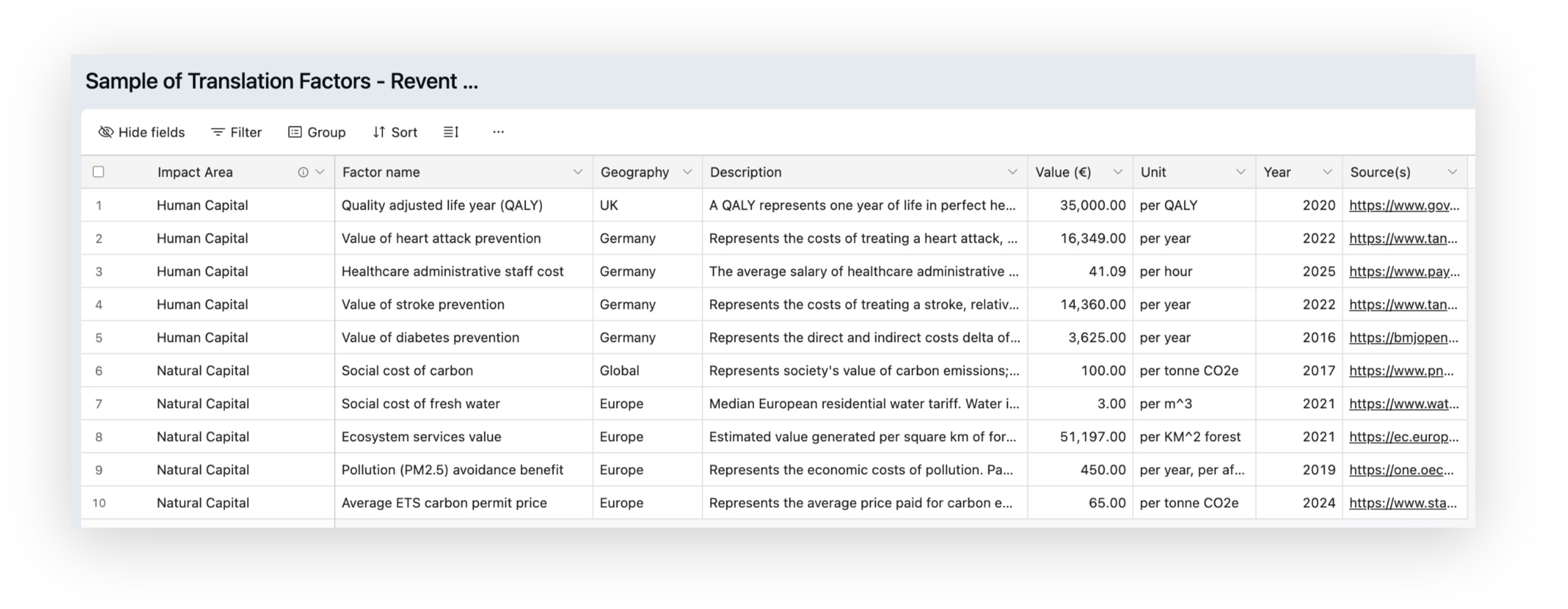
Task: Select row number 10
Action: pos(99,503)
